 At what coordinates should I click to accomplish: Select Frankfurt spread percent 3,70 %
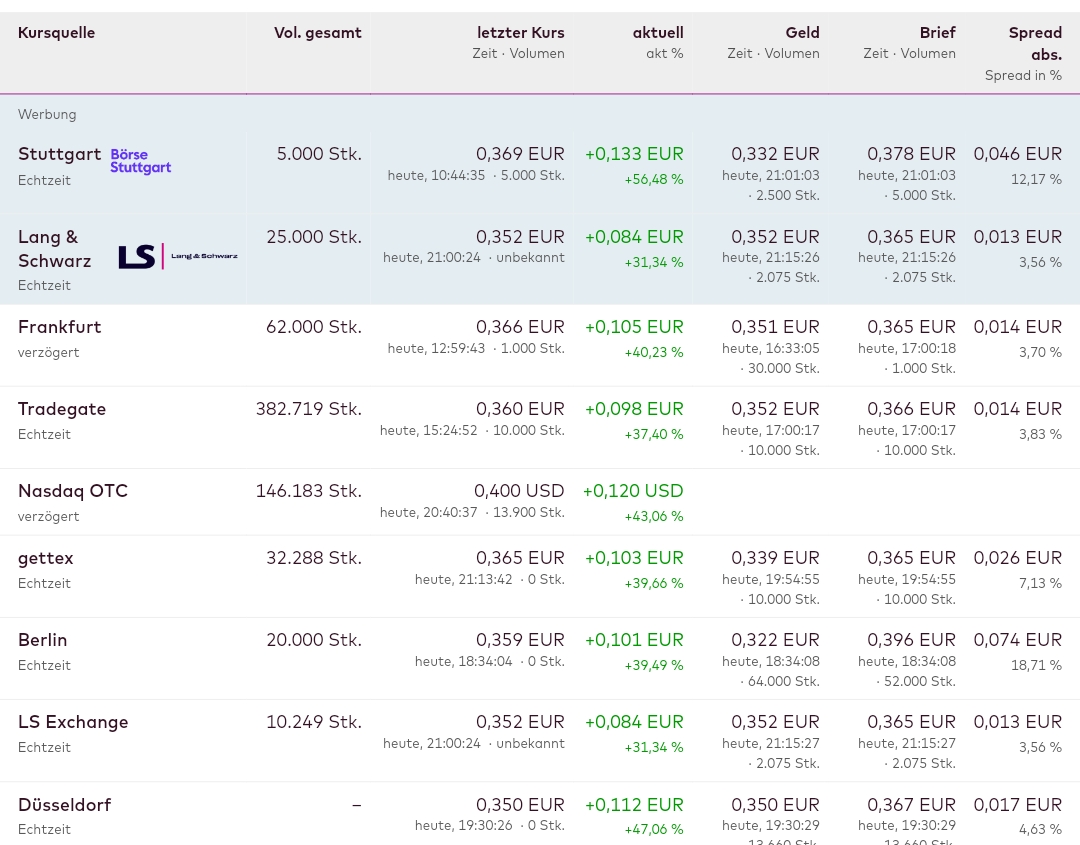[1040, 352]
